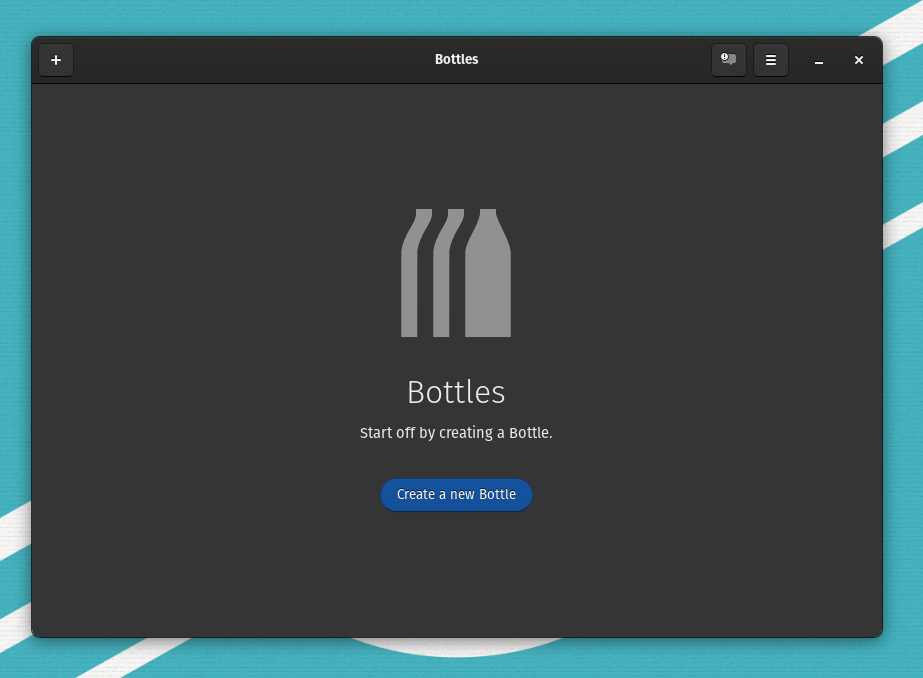The width and height of the screenshot is (923, 678).
Task: Minimize the Bottles window
Action: (819, 60)
